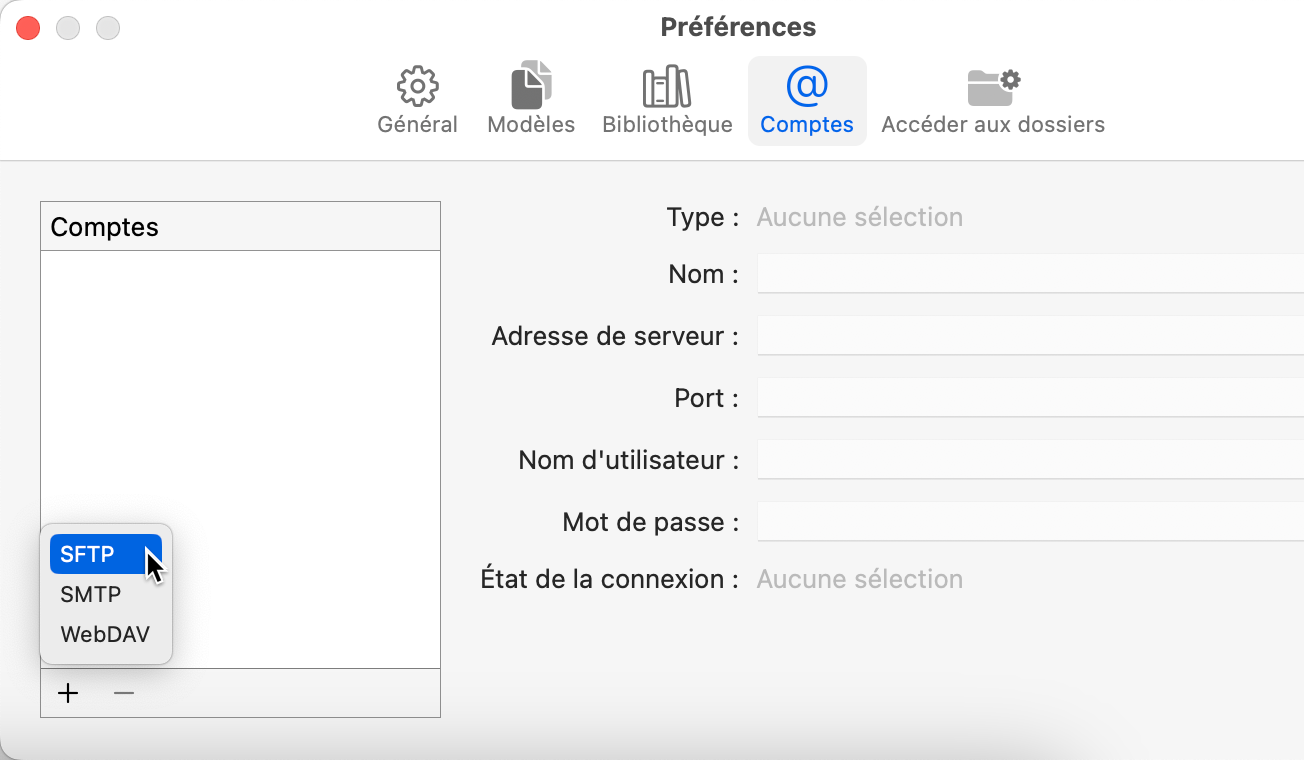Viewport: 1304px width, 760px height.
Task: Open the Bibliothèque settings icon
Action: coord(666,97)
